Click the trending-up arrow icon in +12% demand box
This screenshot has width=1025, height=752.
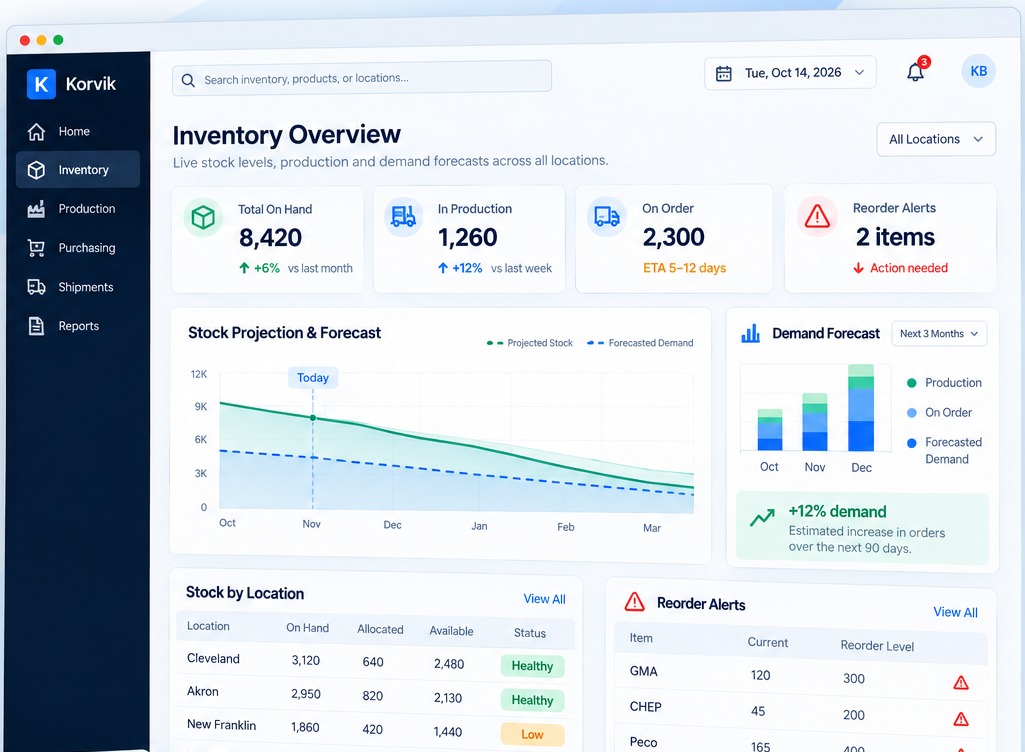coord(762,518)
